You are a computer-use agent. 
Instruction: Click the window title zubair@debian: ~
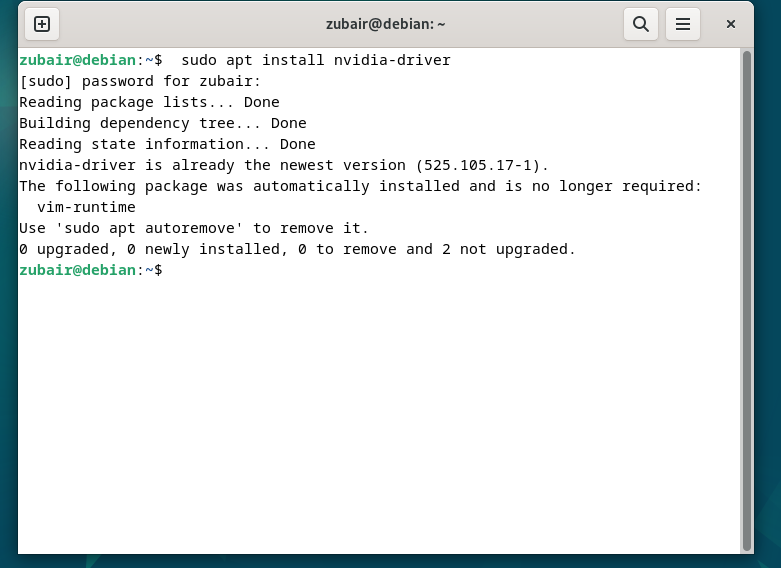coord(386,24)
